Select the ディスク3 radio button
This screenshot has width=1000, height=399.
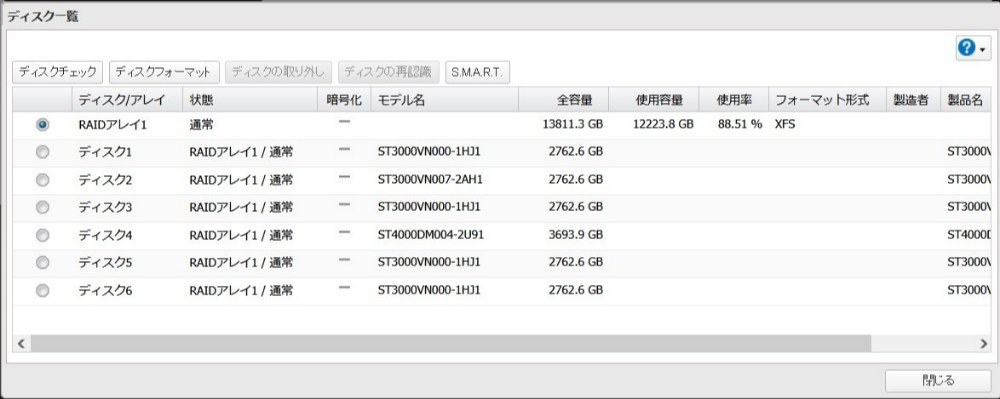click(x=42, y=207)
